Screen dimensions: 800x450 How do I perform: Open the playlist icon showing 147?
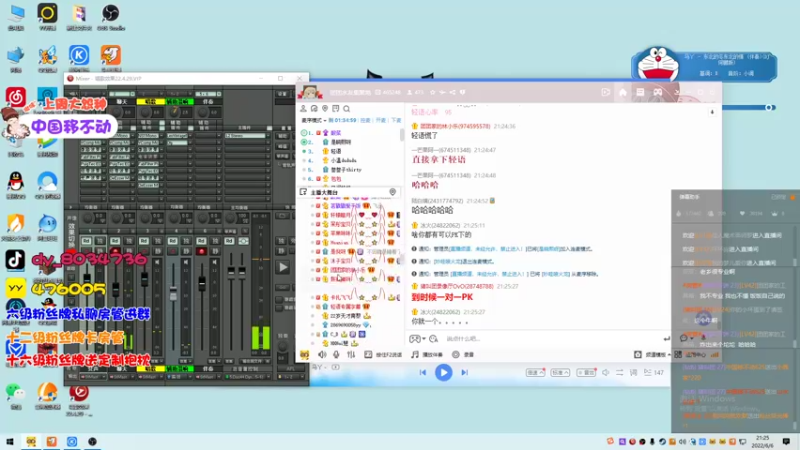click(654, 372)
